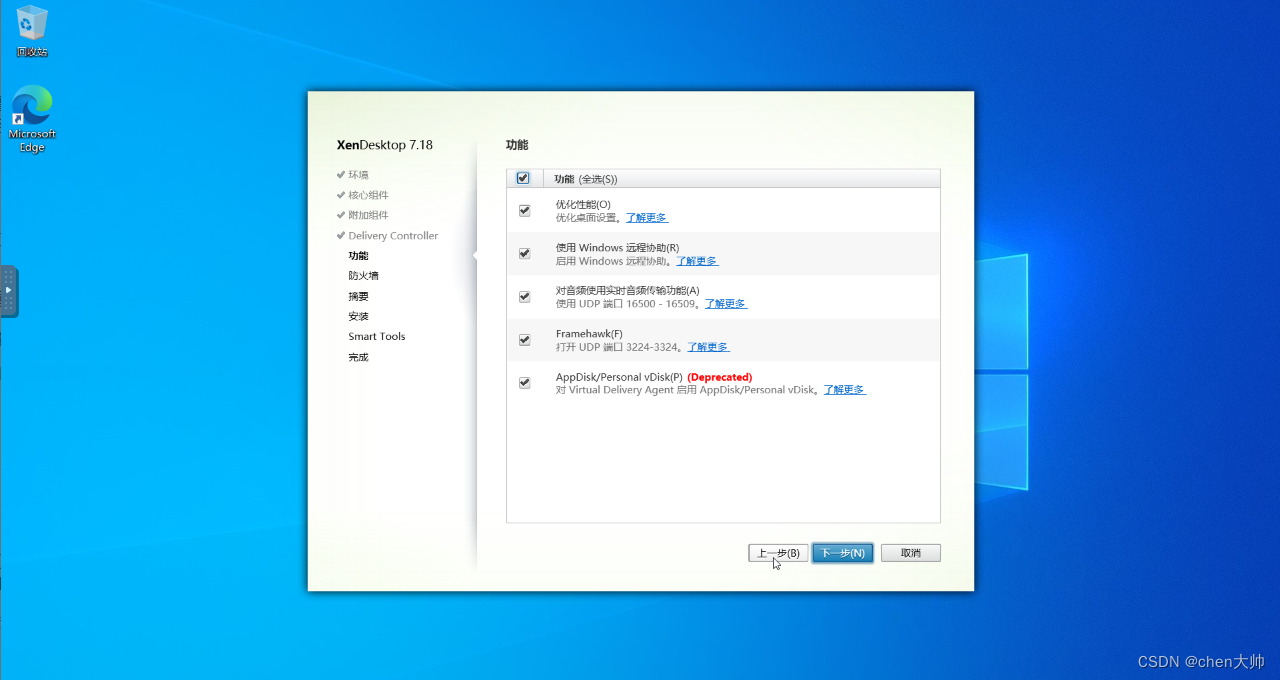Uncheck the 优化性能(O) checkbox
This screenshot has height=680, width=1280.
click(x=524, y=210)
